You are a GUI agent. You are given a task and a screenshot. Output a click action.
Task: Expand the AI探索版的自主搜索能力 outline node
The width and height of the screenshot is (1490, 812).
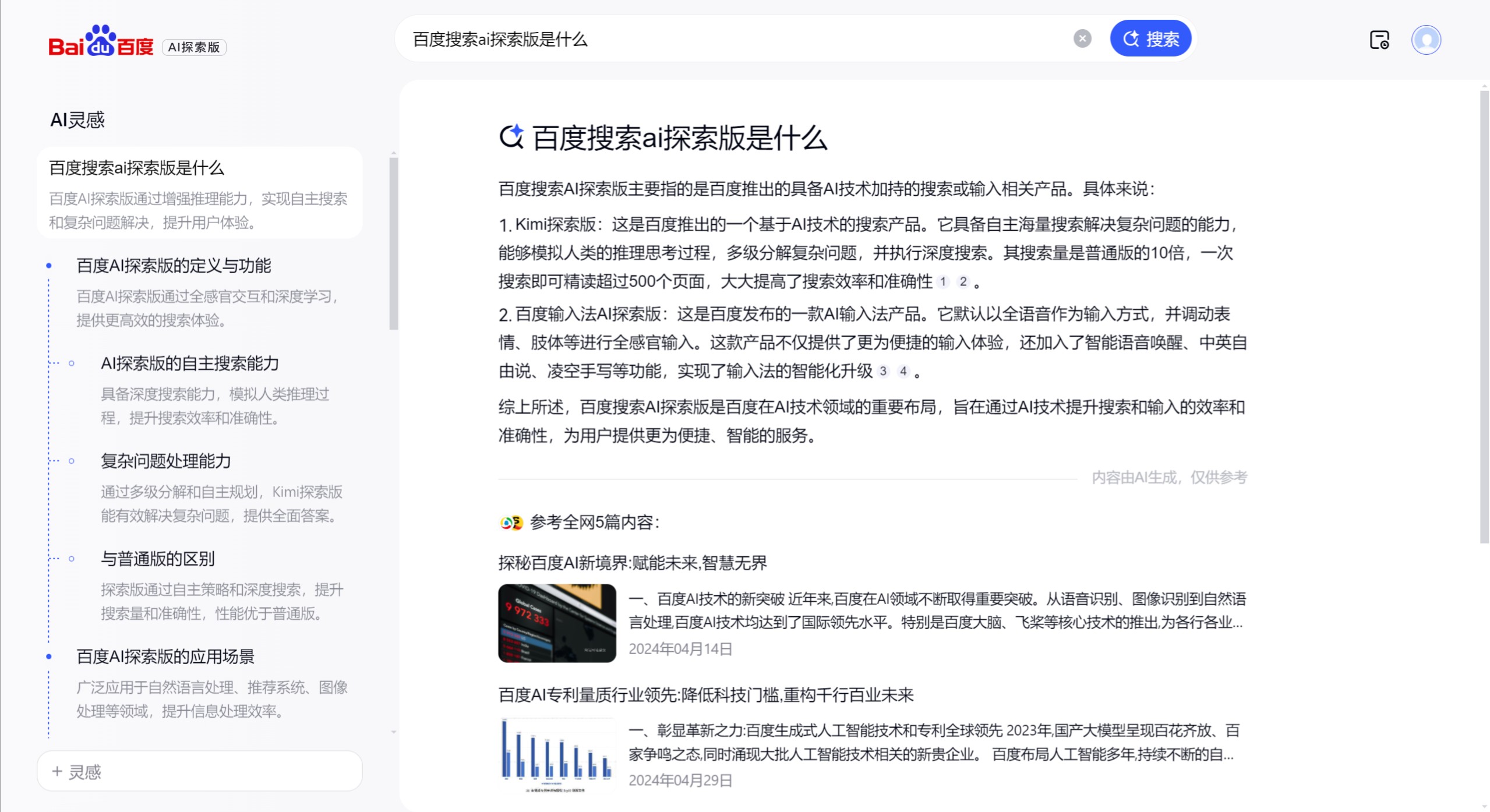(x=72, y=363)
